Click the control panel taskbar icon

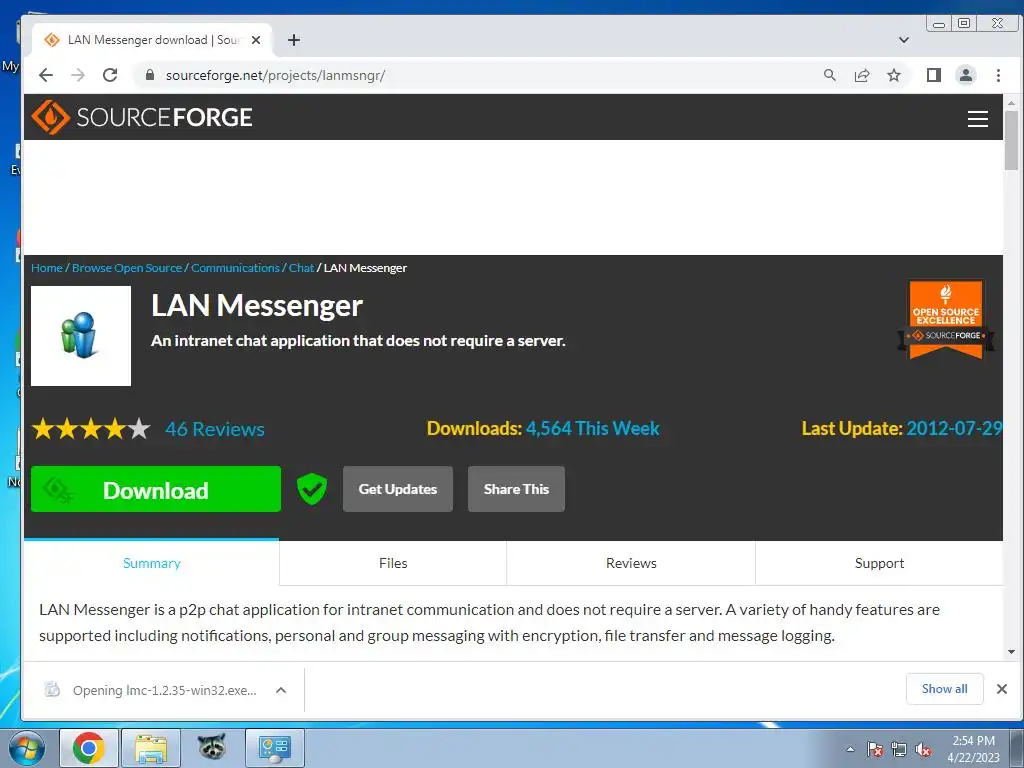(x=274, y=748)
